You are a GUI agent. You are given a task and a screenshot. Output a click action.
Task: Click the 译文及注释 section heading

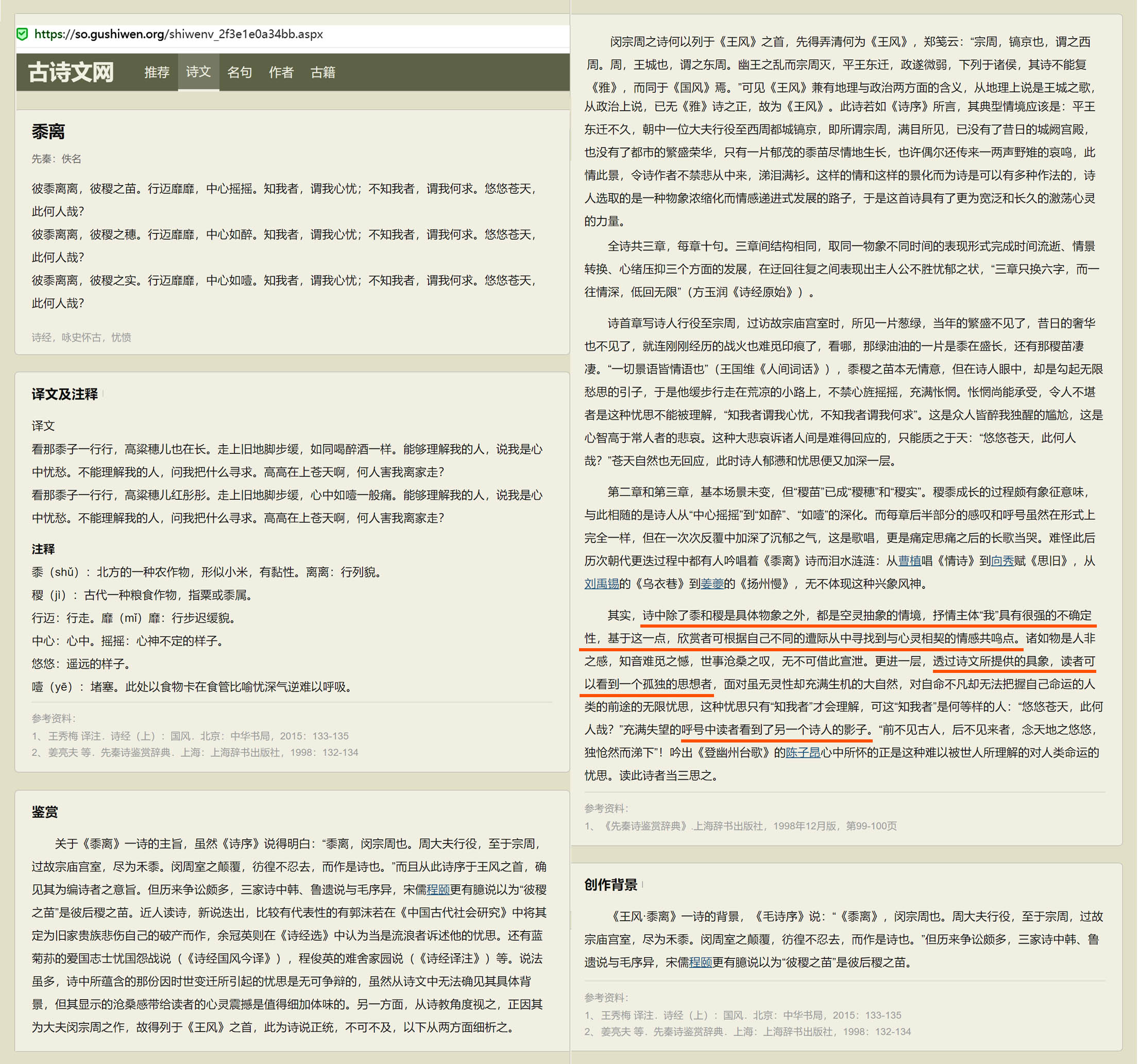pos(65,394)
